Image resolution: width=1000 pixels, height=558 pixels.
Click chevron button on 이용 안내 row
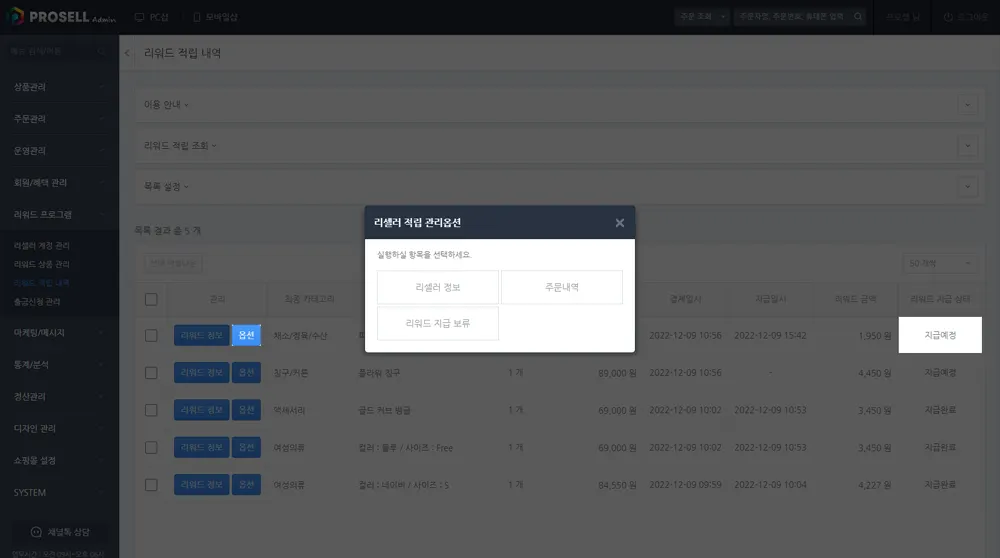(x=967, y=105)
